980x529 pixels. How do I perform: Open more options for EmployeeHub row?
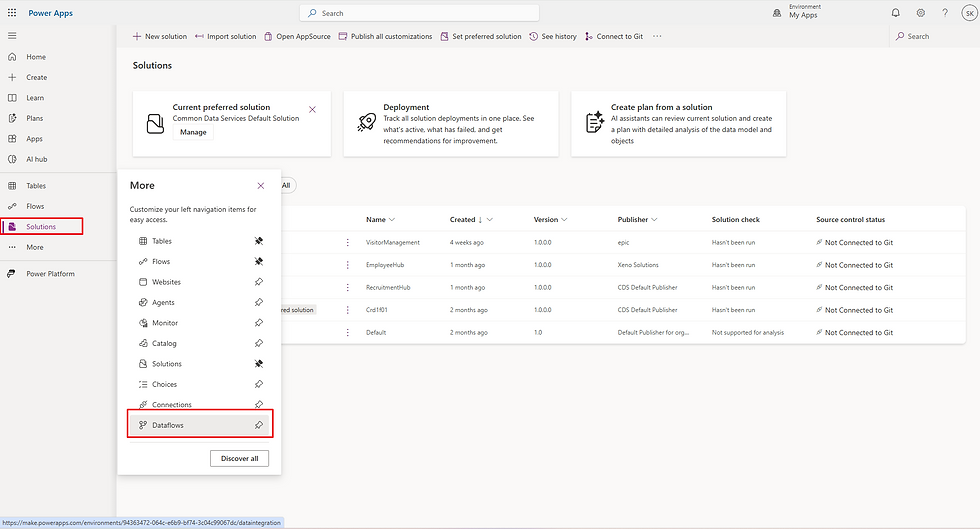click(348, 265)
